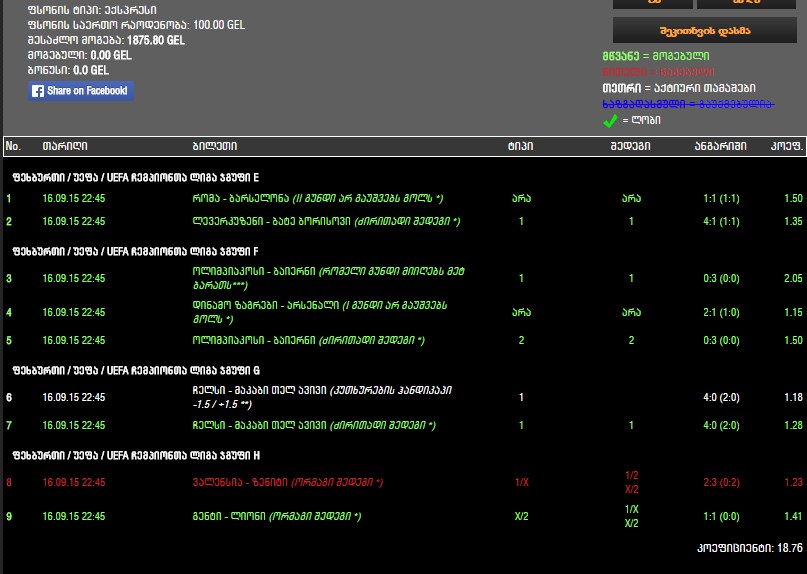Click the score 1:1 (0:0) in row 9
The width and height of the screenshot is (807, 574).
coord(721,516)
